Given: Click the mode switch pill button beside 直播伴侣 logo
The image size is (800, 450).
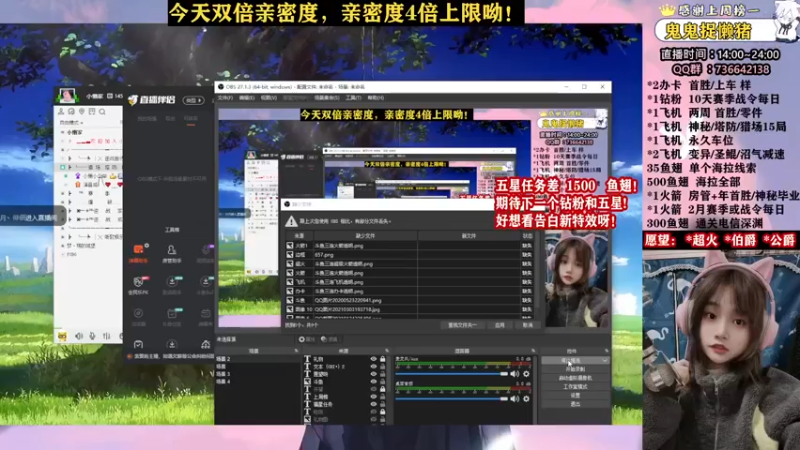Looking at the screenshot, I should (x=193, y=100).
